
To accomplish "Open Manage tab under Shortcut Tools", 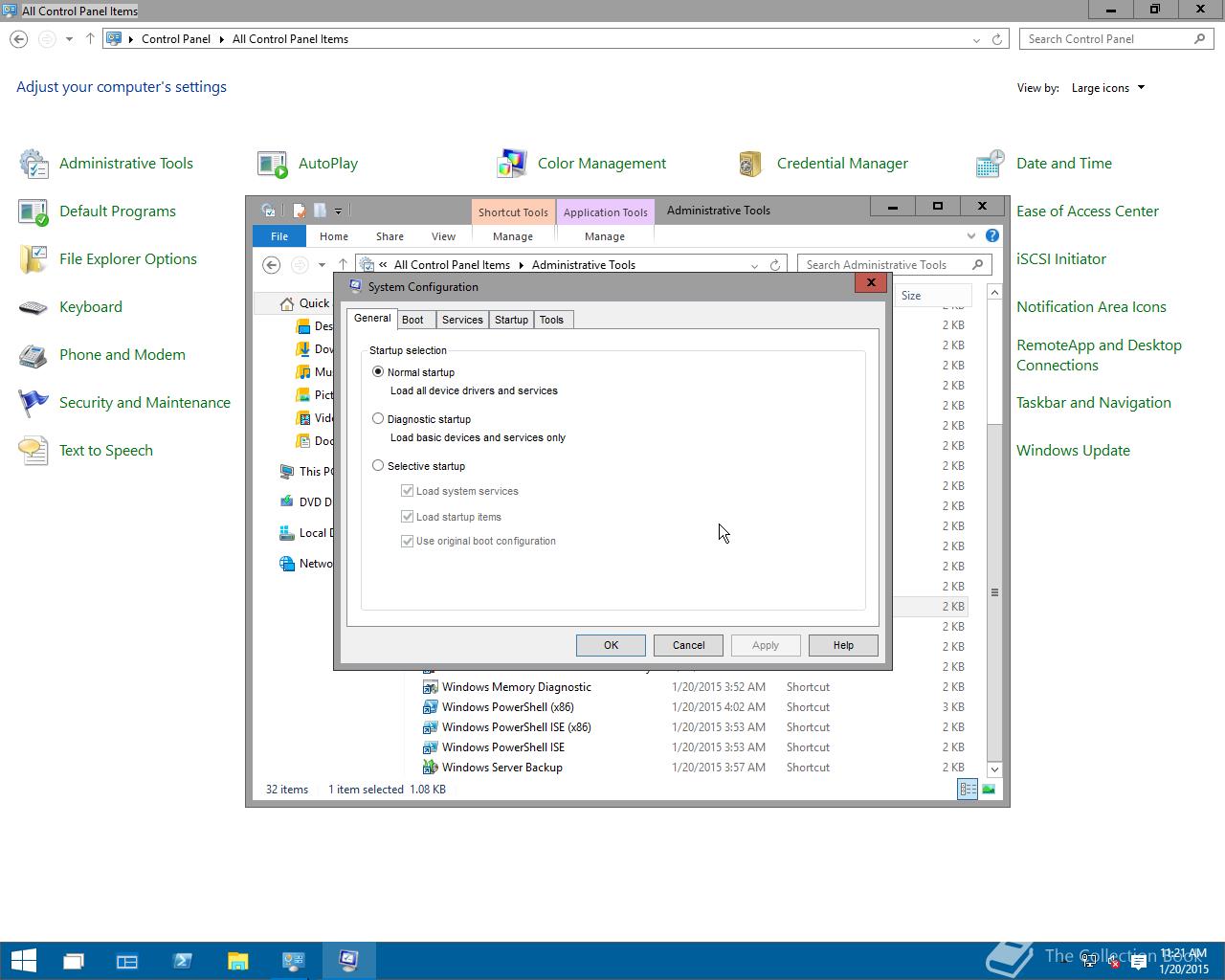I will click(x=513, y=236).
